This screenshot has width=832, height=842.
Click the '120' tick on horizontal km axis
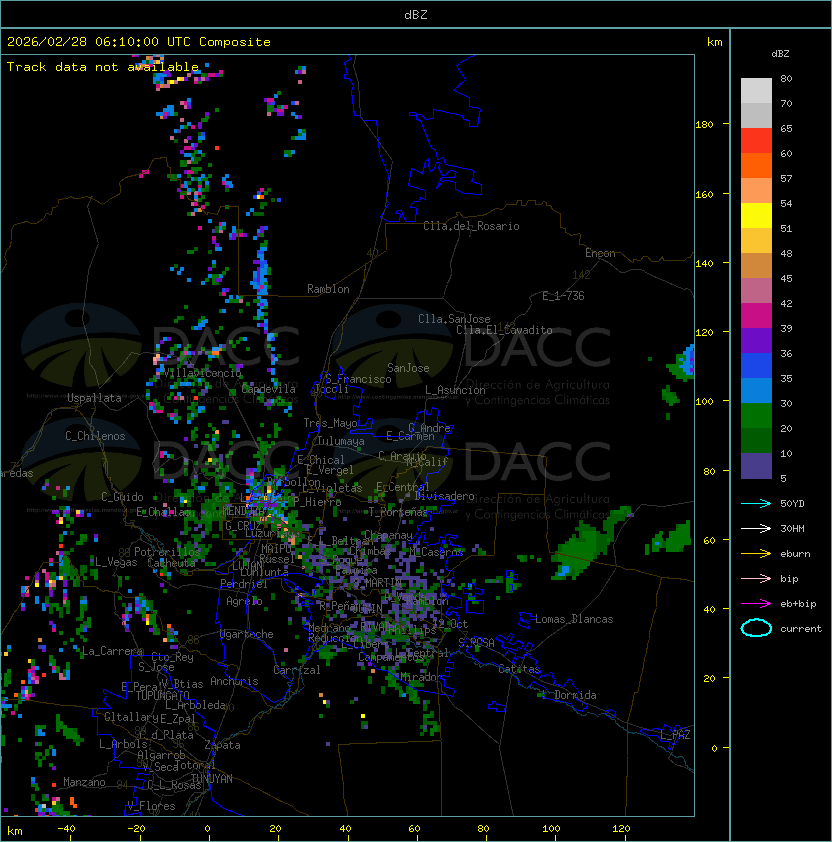[621, 829]
